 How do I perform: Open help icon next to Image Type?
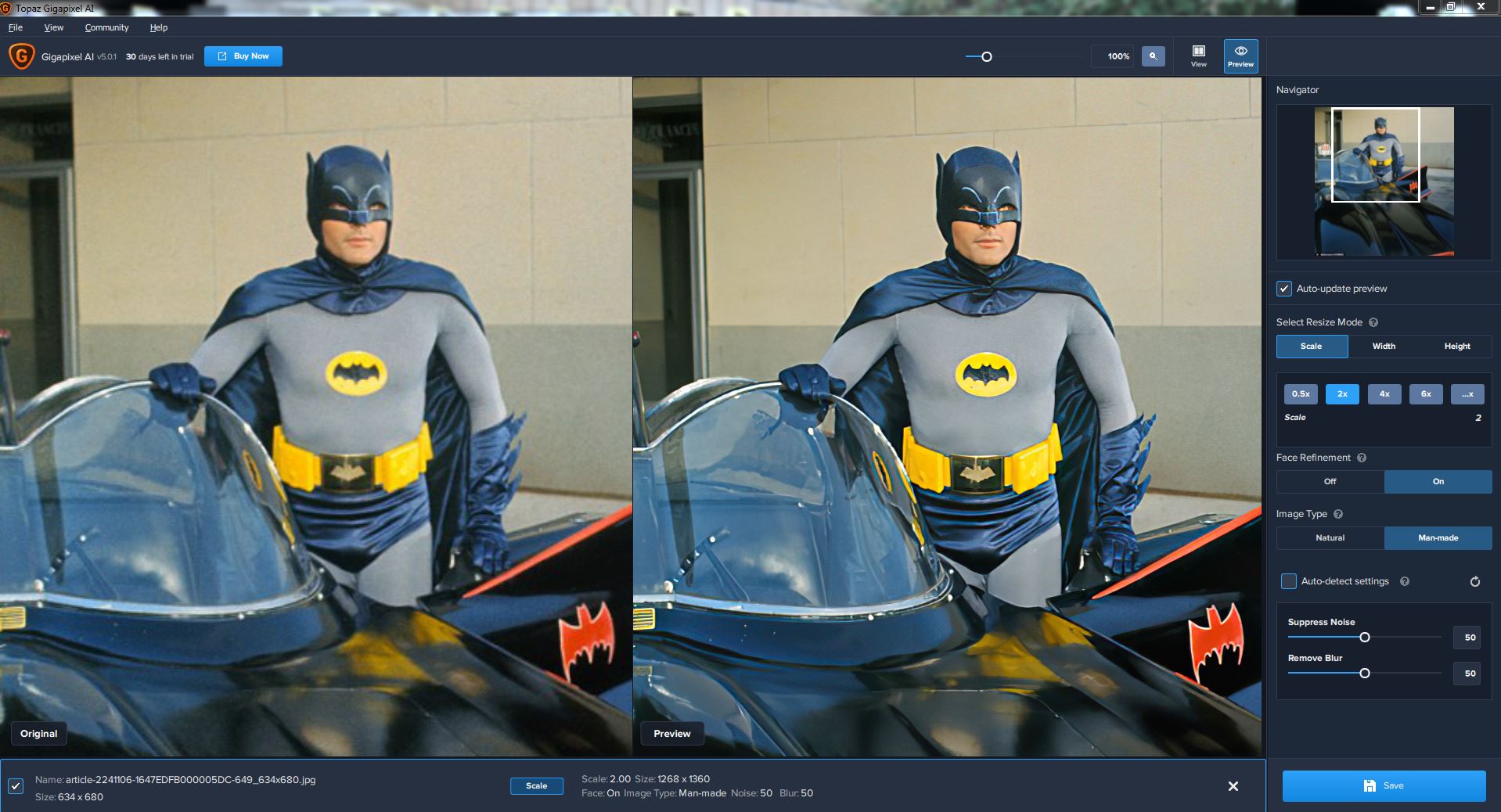[1338, 514]
